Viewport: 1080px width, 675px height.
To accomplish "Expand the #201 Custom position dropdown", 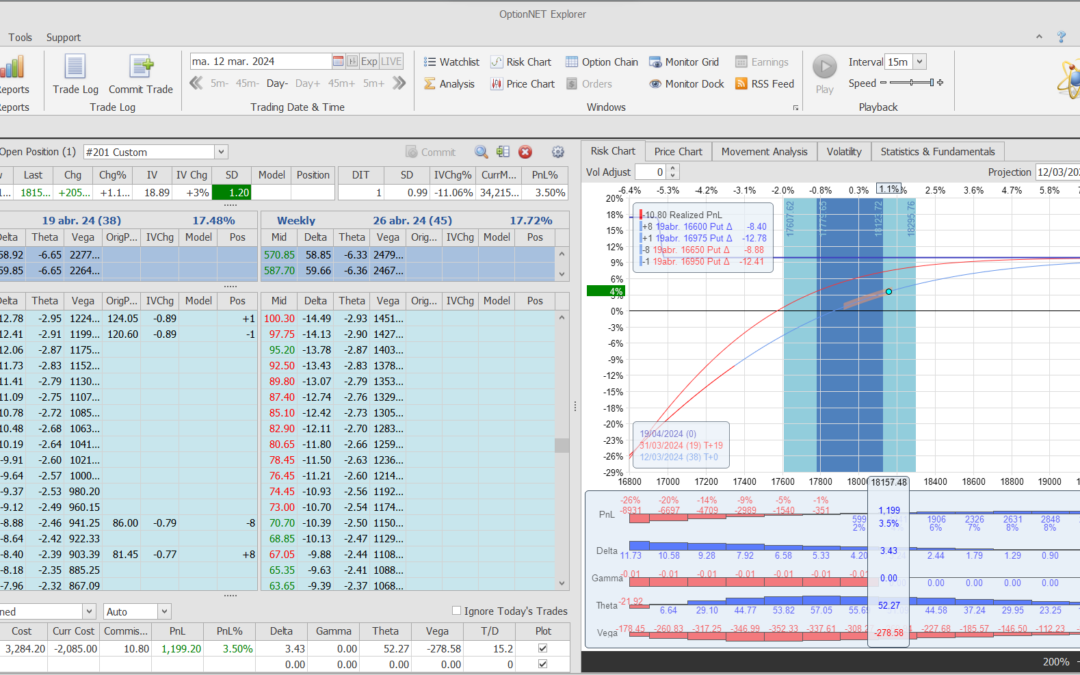I will (x=220, y=152).
